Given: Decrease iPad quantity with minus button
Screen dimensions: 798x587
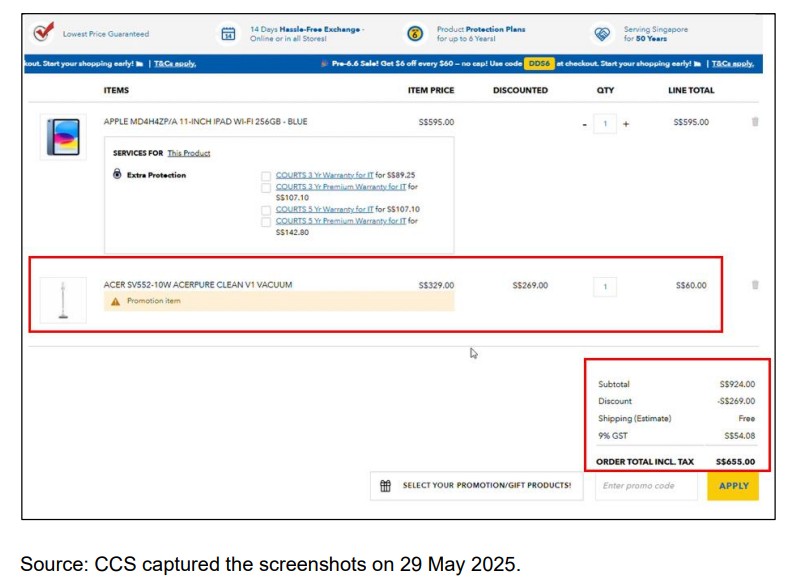Looking at the screenshot, I should coord(584,124).
